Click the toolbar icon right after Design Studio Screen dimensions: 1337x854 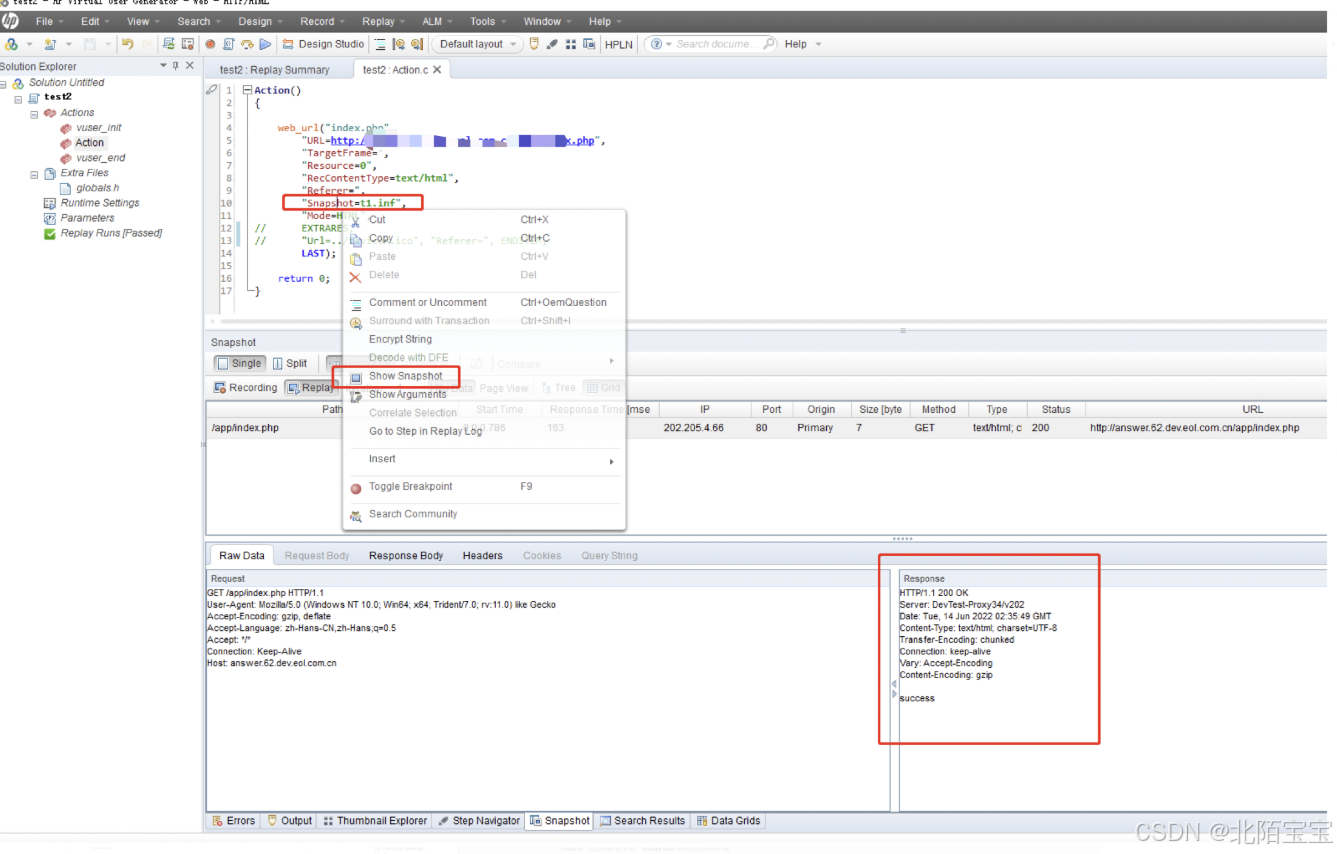[x=380, y=44]
